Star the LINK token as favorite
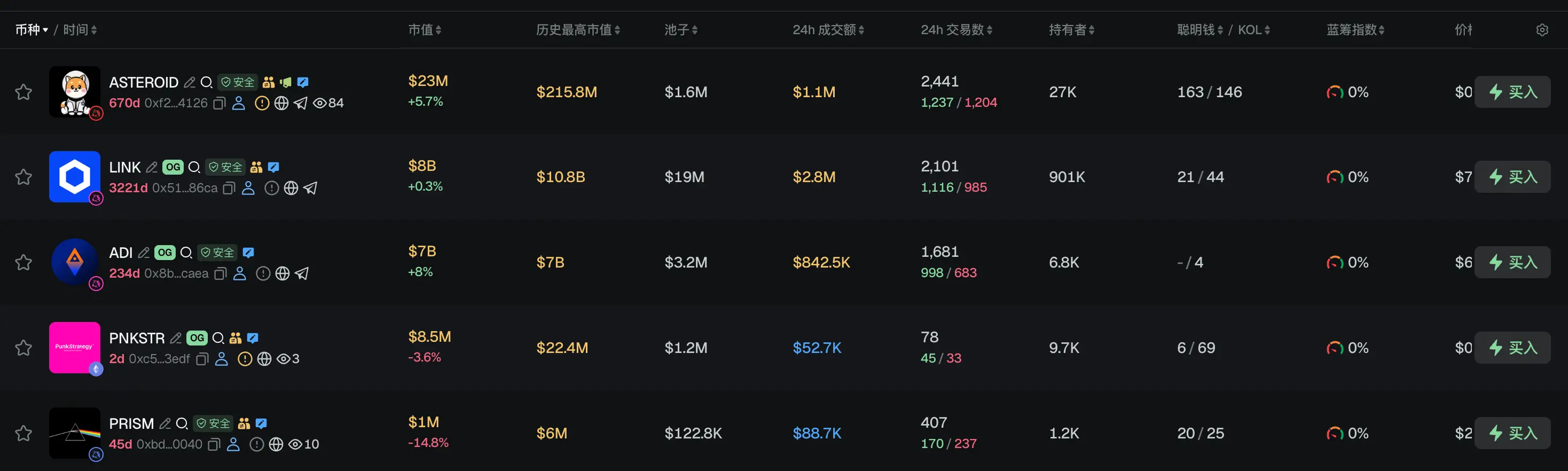Viewport: 1568px width, 471px height. pyautogui.click(x=23, y=177)
